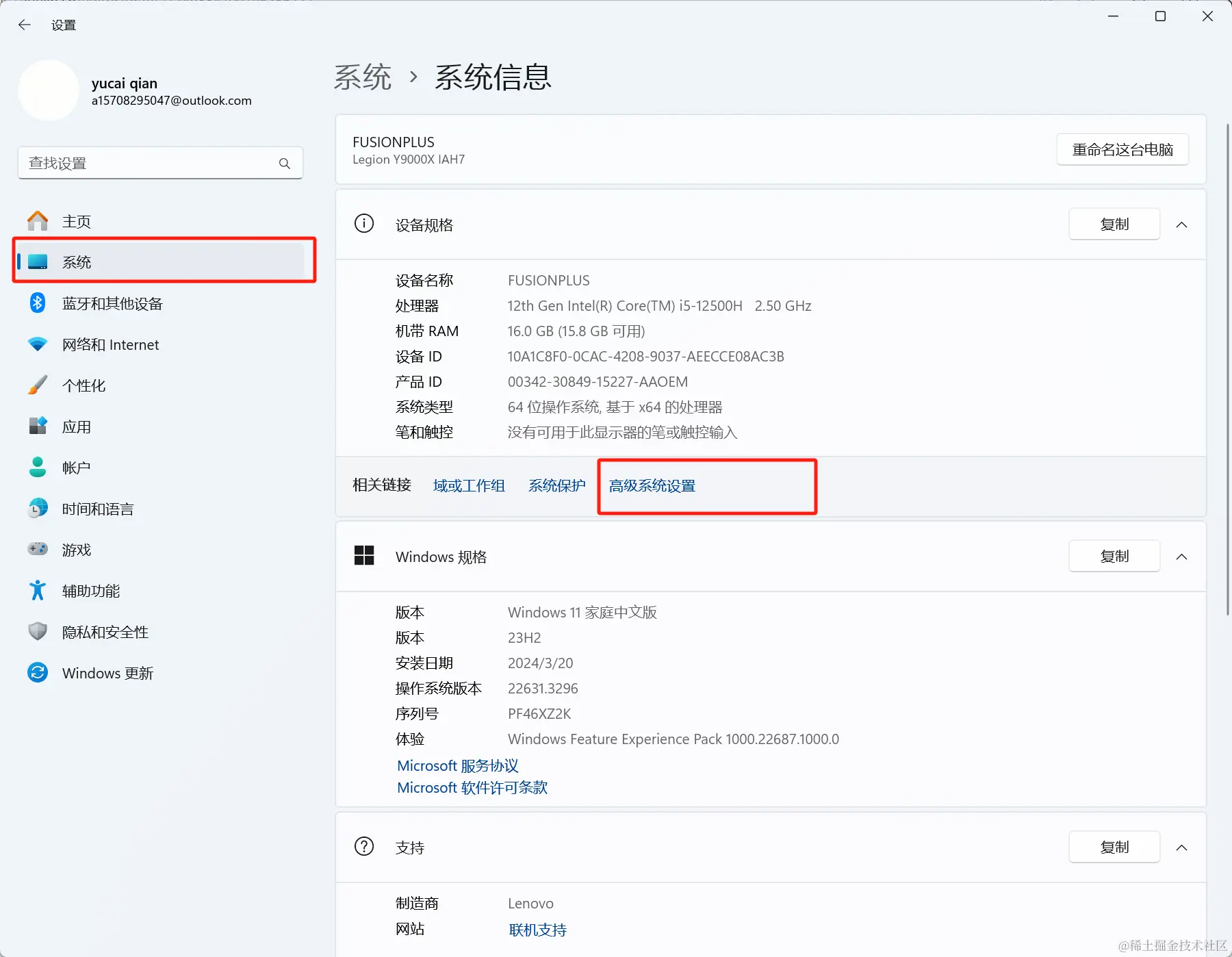Click the Accounts person icon

(38, 468)
